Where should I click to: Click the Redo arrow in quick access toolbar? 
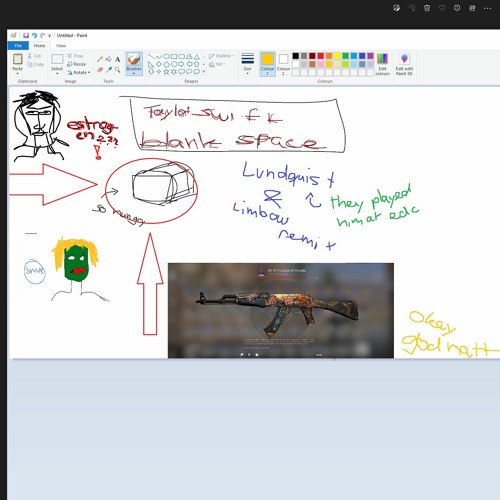point(42,35)
